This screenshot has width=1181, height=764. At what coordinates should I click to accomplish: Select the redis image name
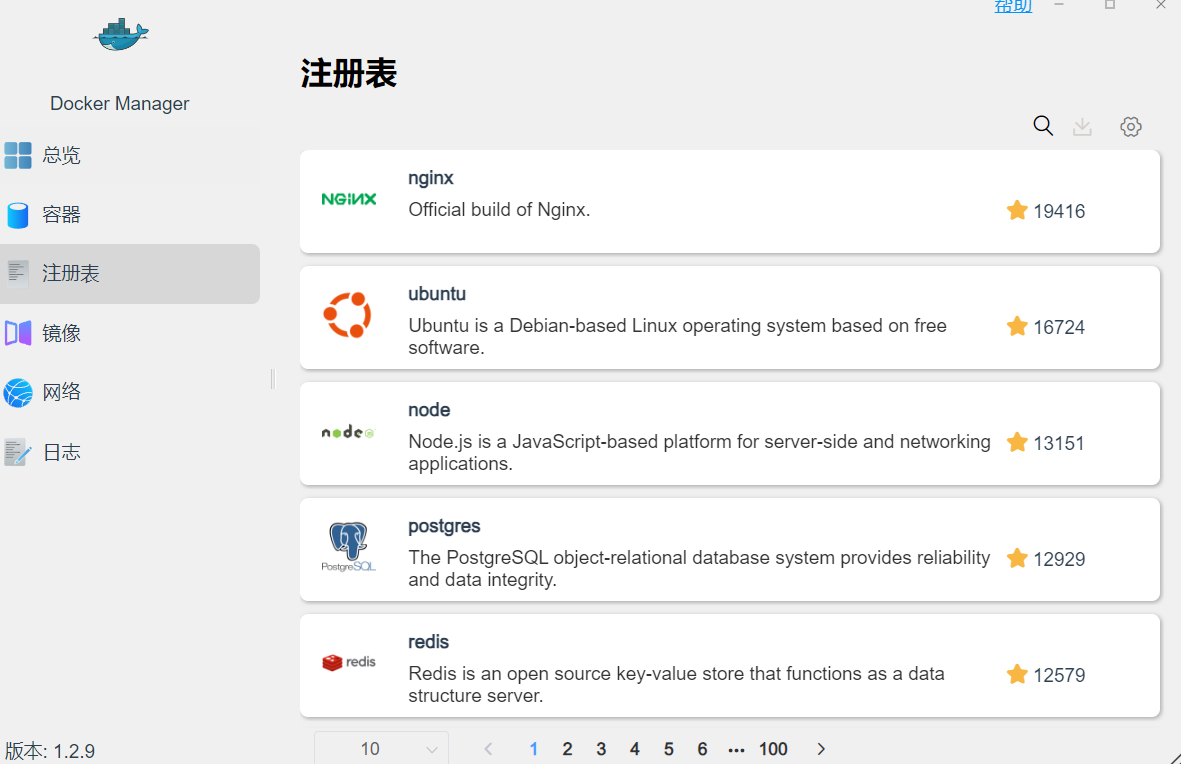click(x=429, y=642)
